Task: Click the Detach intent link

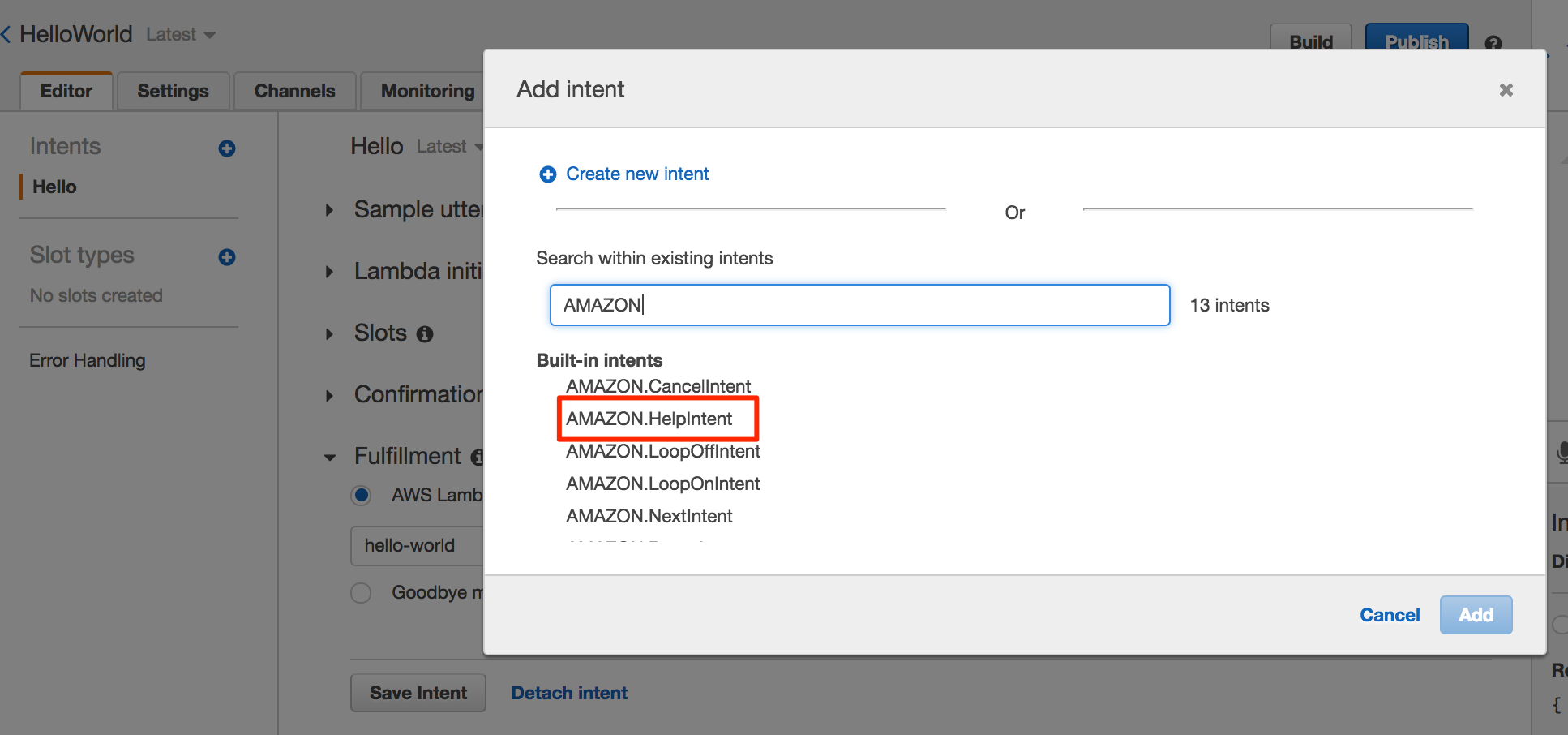Action: pos(568,692)
